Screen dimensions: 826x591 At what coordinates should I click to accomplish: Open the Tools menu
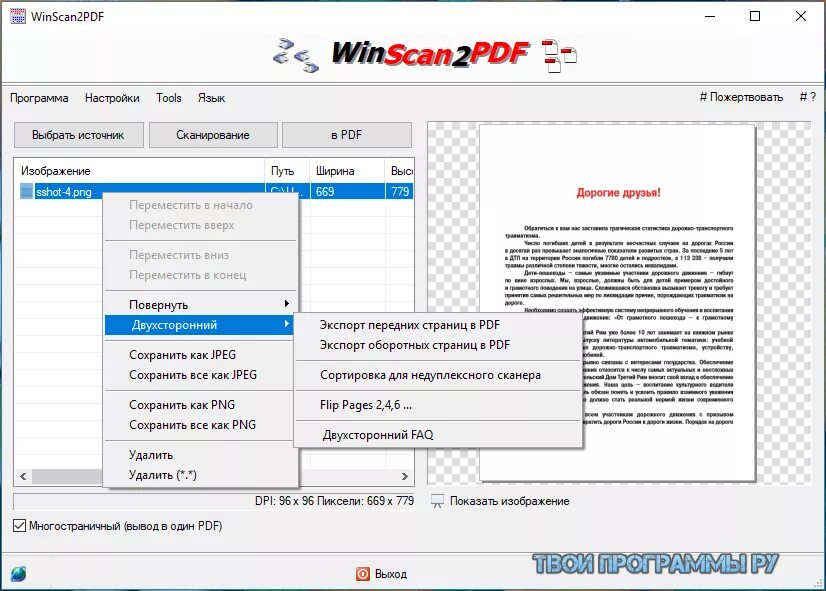tap(169, 98)
